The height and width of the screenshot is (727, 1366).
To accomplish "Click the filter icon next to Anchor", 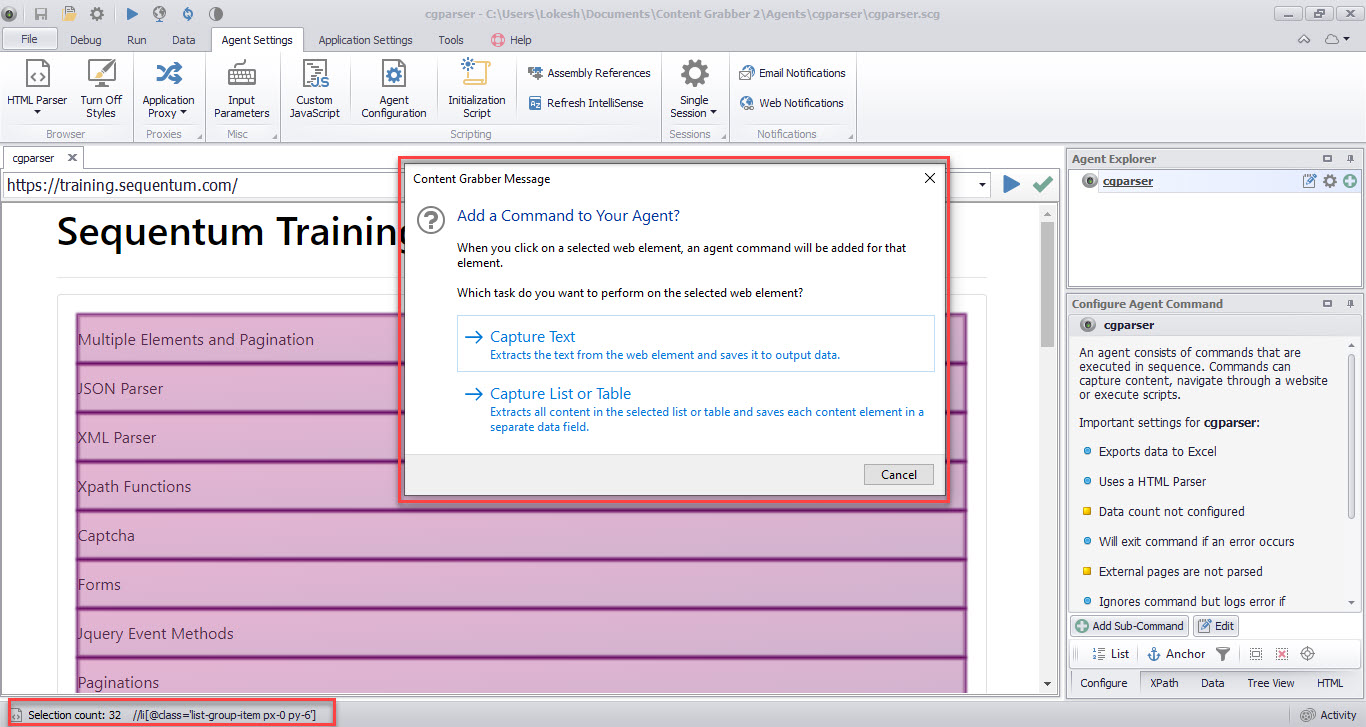I will coord(1222,653).
